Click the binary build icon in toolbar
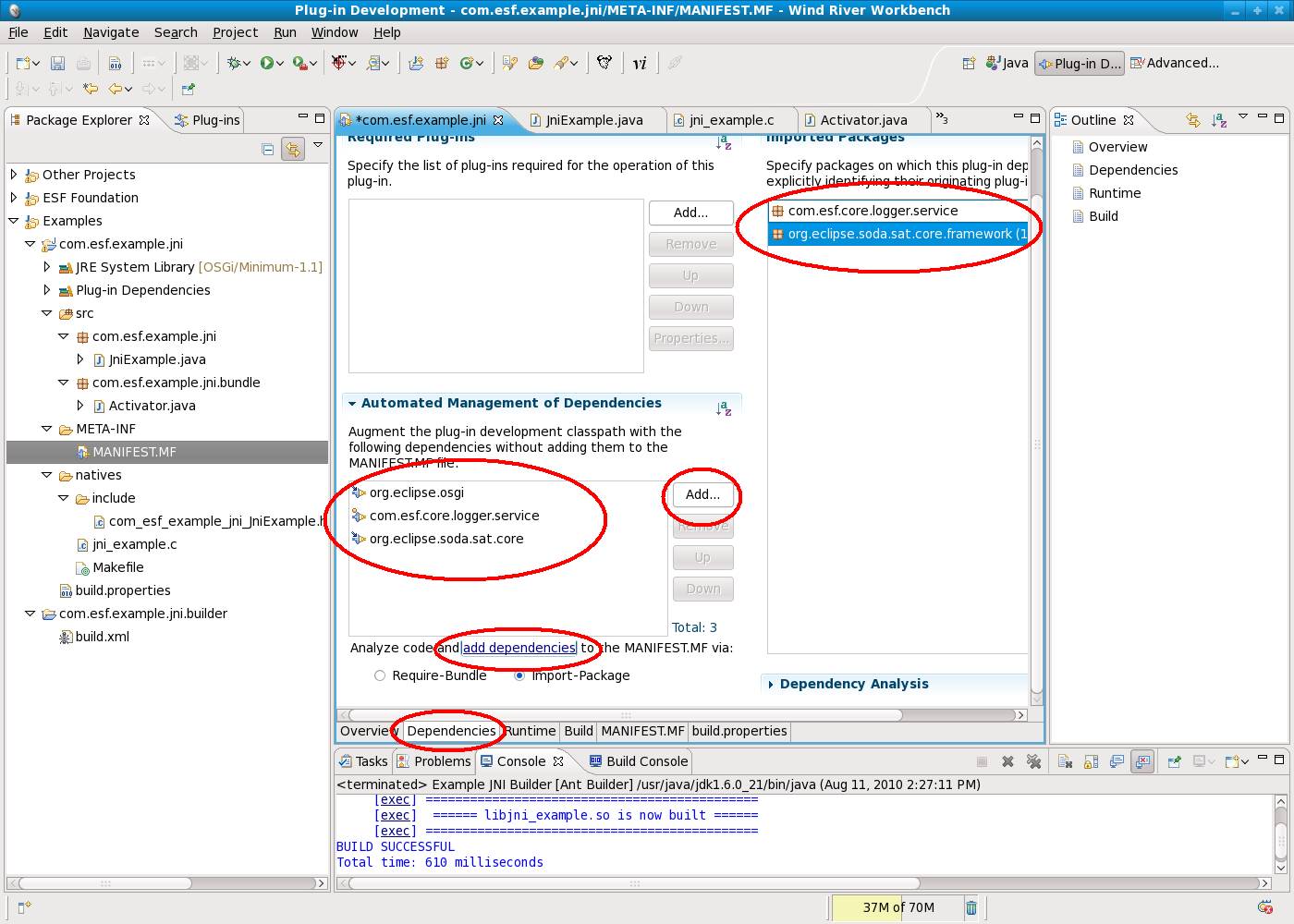This screenshot has width=1294, height=924. (115, 63)
